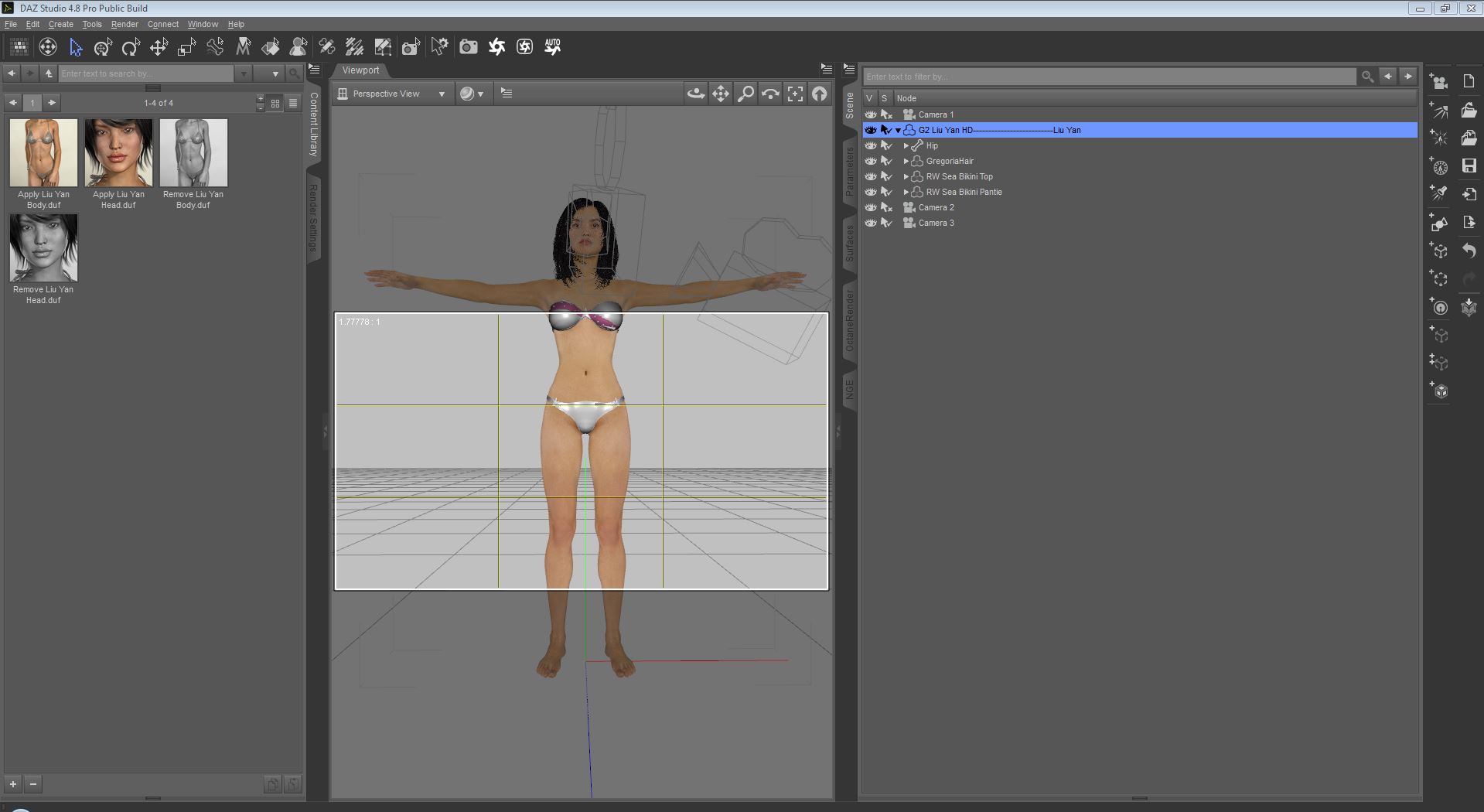This screenshot has height=812, width=1484.
Task: Hide Camera 1 using its eye icon
Action: click(x=870, y=114)
